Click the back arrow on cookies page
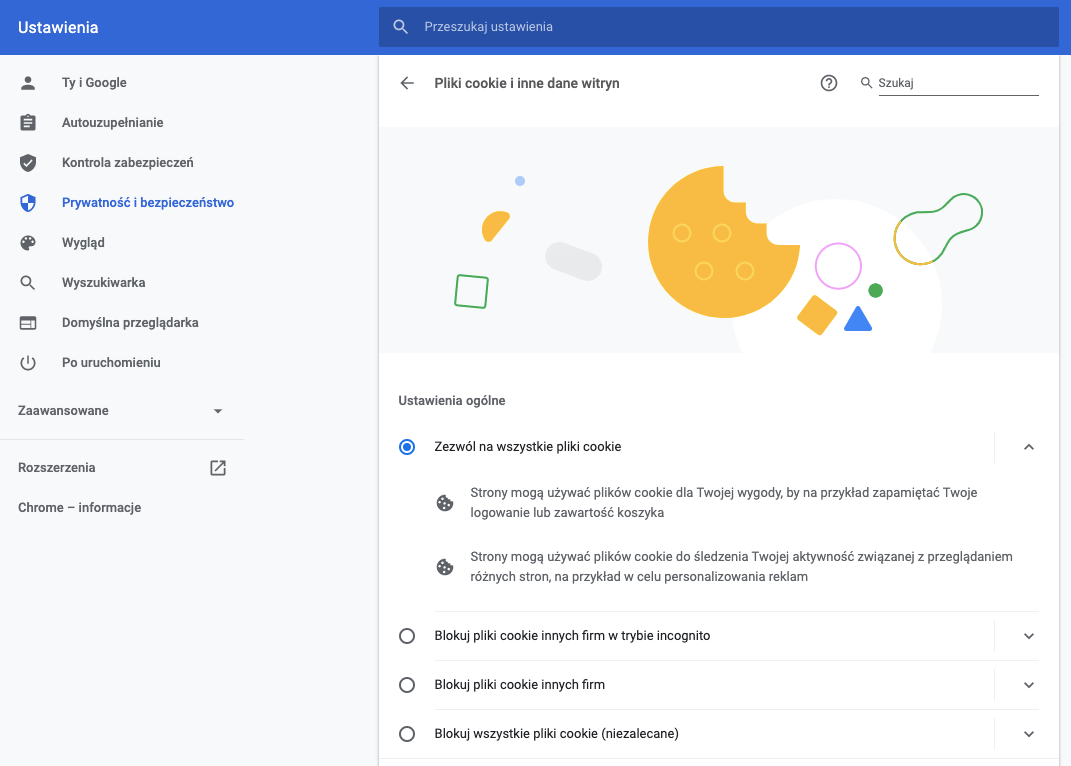This screenshot has width=1071, height=766. pyautogui.click(x=407, y=83)
